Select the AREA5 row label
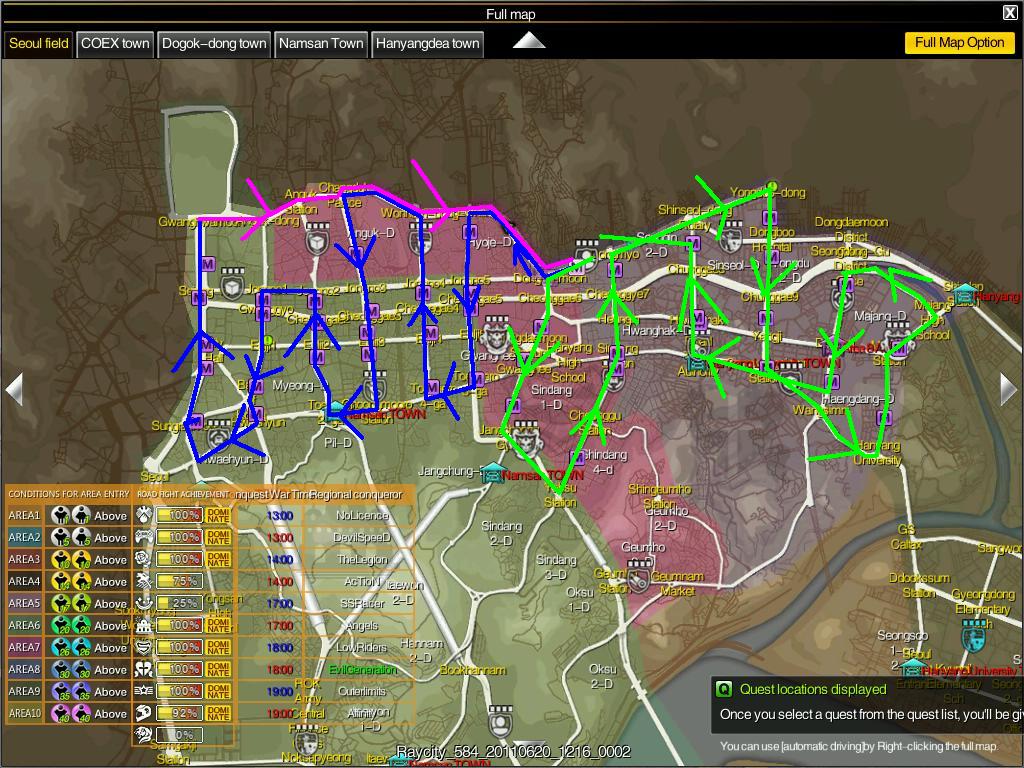 (24, 603)
